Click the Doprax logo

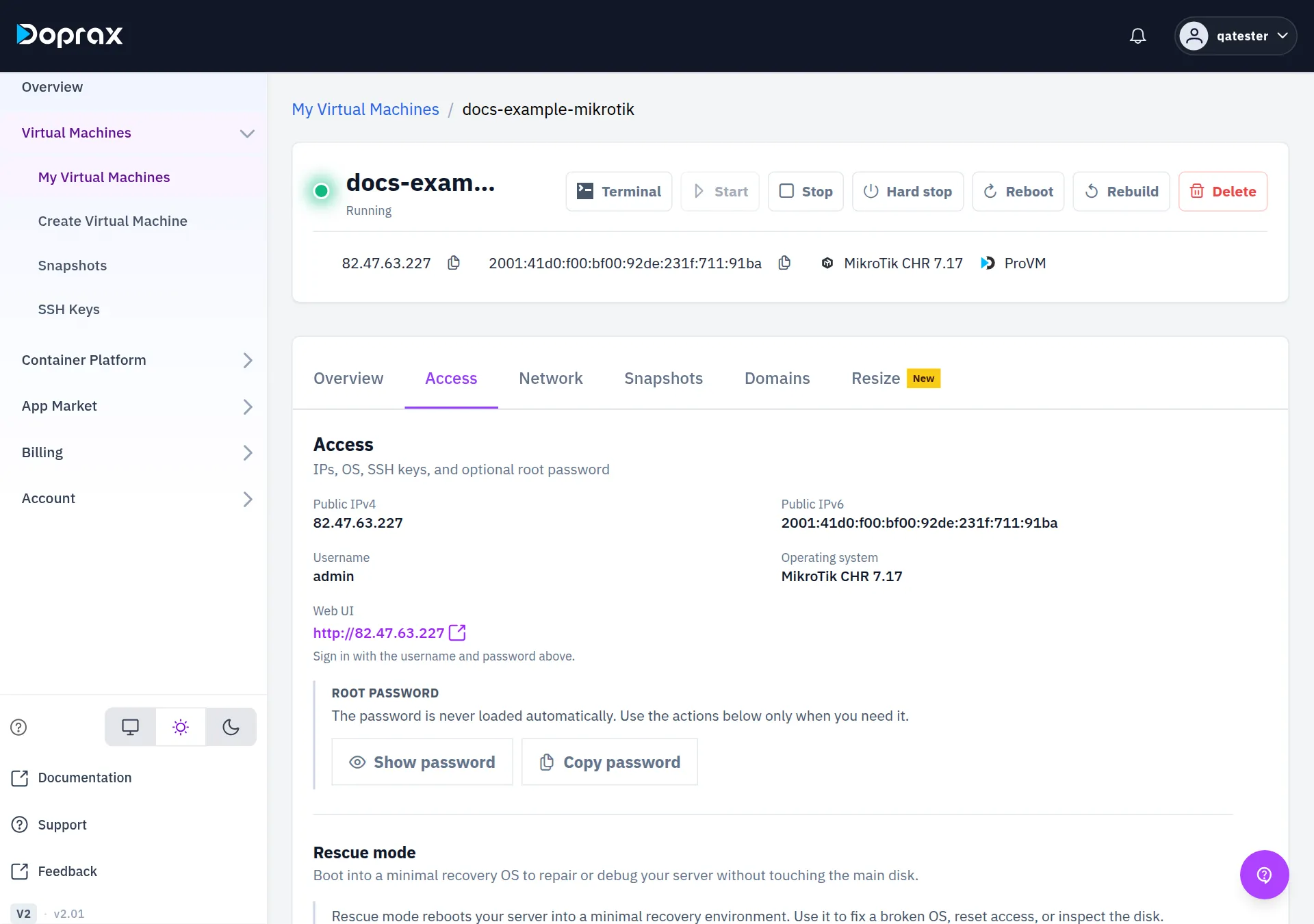[70, 35]
